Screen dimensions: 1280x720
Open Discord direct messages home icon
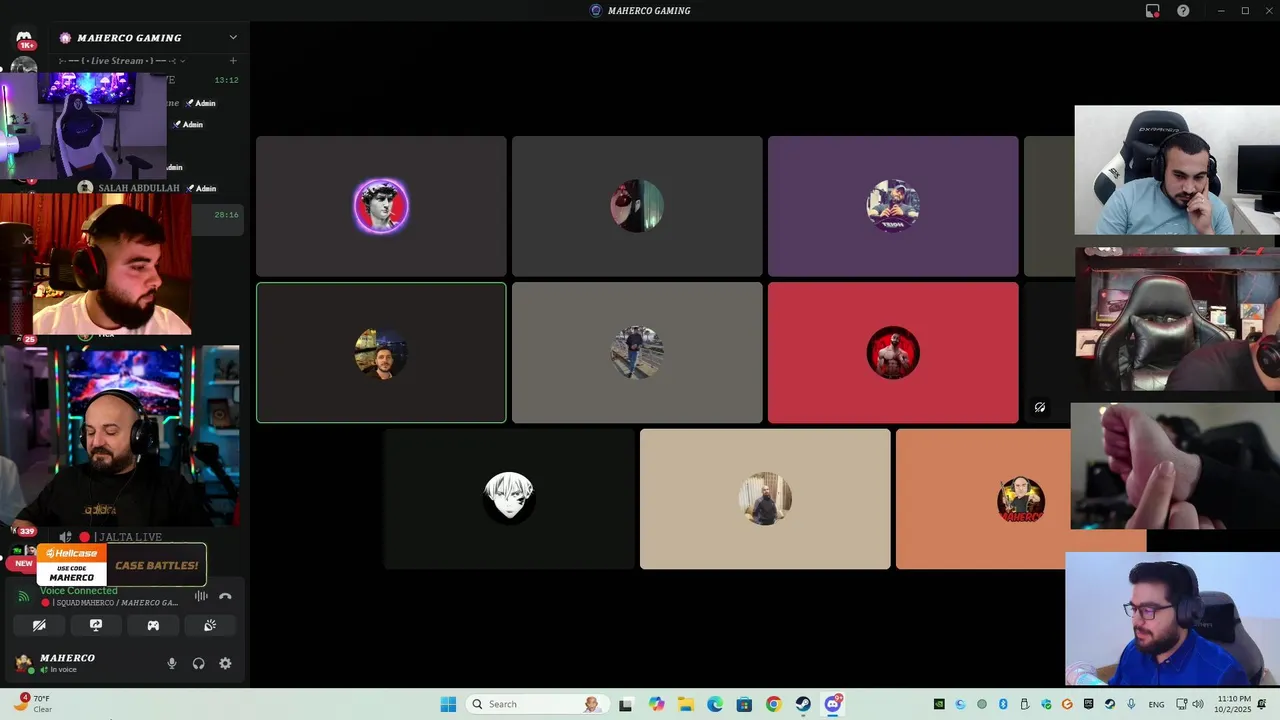[x=24, y=38]
